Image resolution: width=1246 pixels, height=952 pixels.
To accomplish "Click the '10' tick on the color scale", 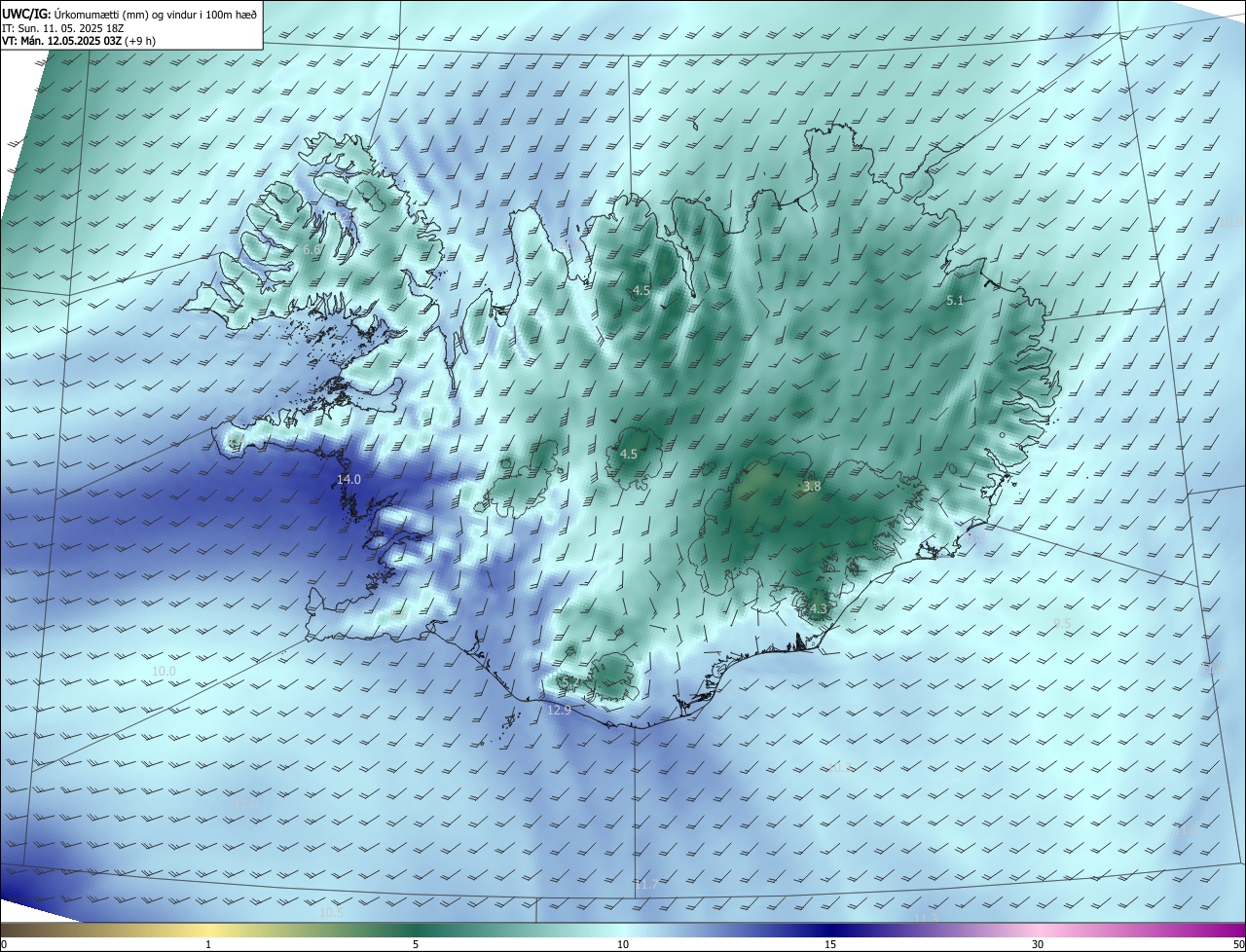I will click(x=623, y=945).
